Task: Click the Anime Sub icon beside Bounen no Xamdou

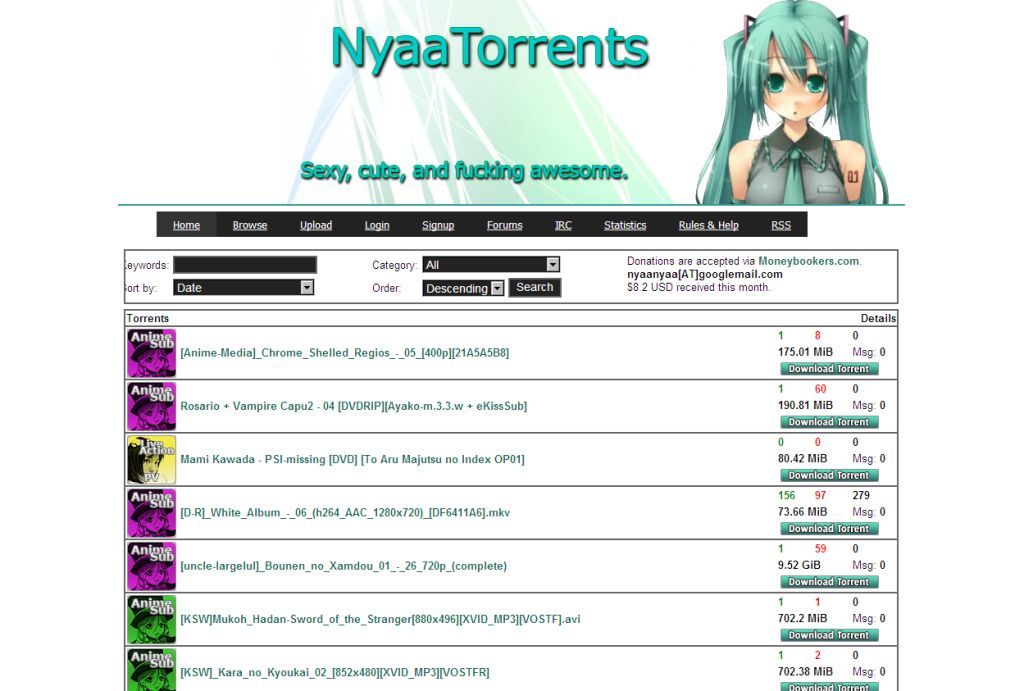Action: click(151, 566)
